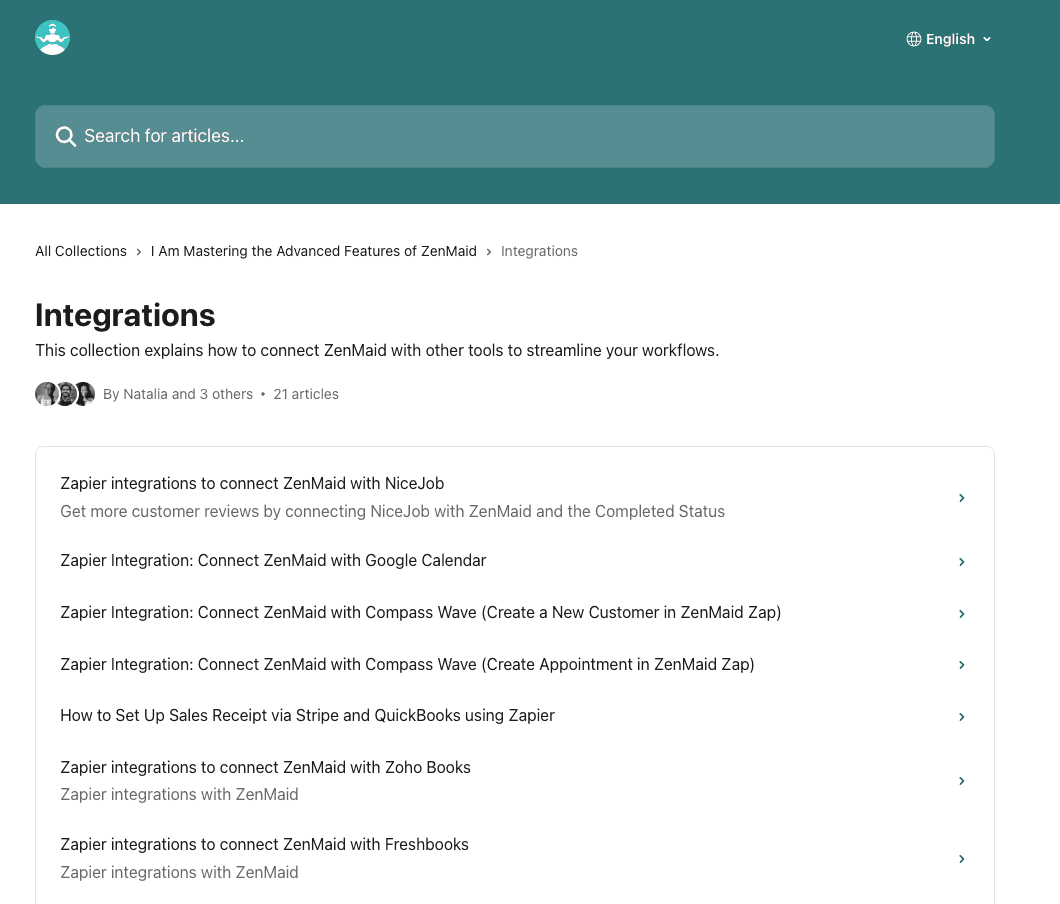Click the chevron next to NiceJob article
This screenshot has height=904, width=1060.
coord(961,498)
